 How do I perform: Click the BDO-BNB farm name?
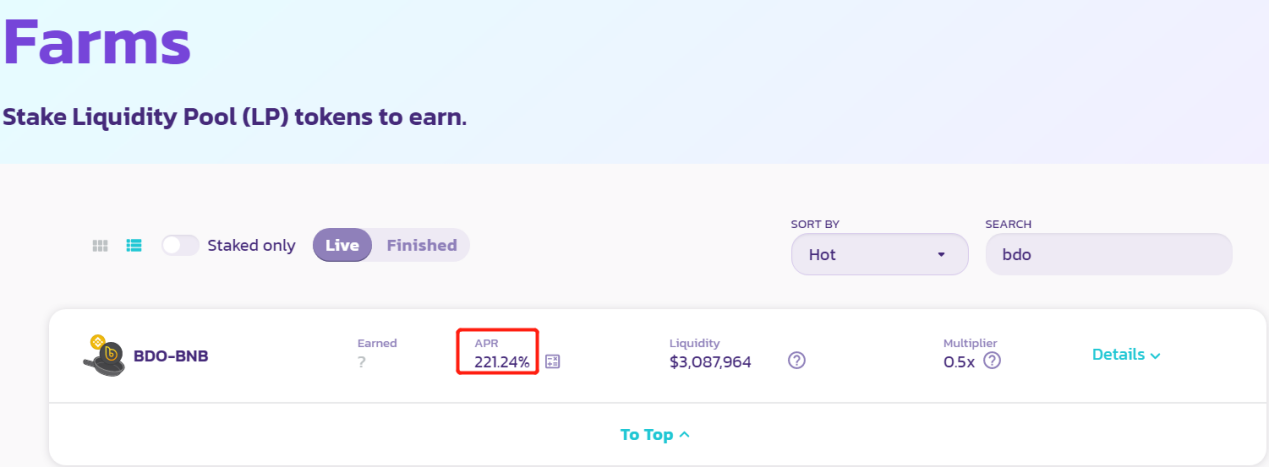point(171,355)
